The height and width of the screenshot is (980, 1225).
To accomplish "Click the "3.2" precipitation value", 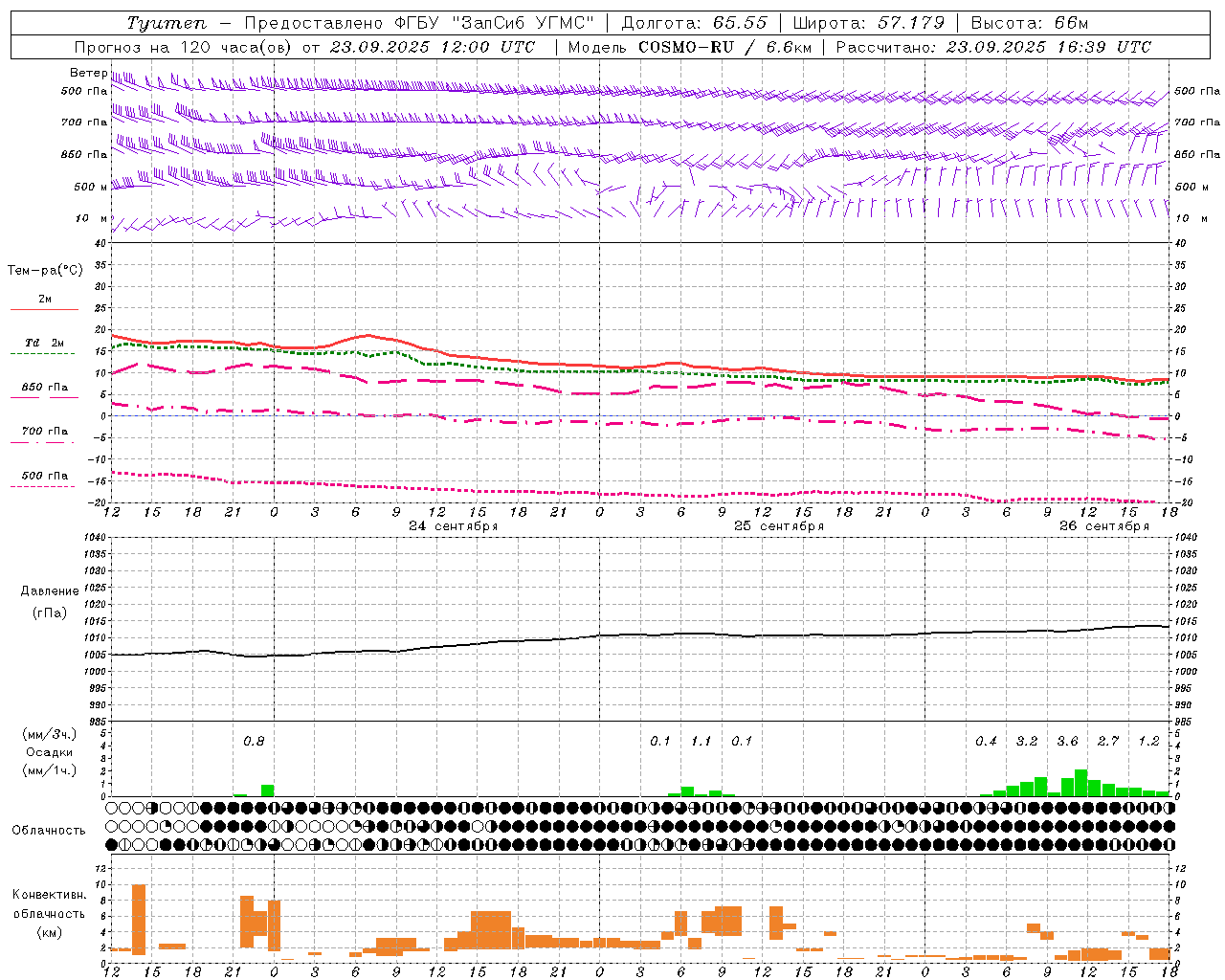I will pyautogui.click(x=1027, y=741).
